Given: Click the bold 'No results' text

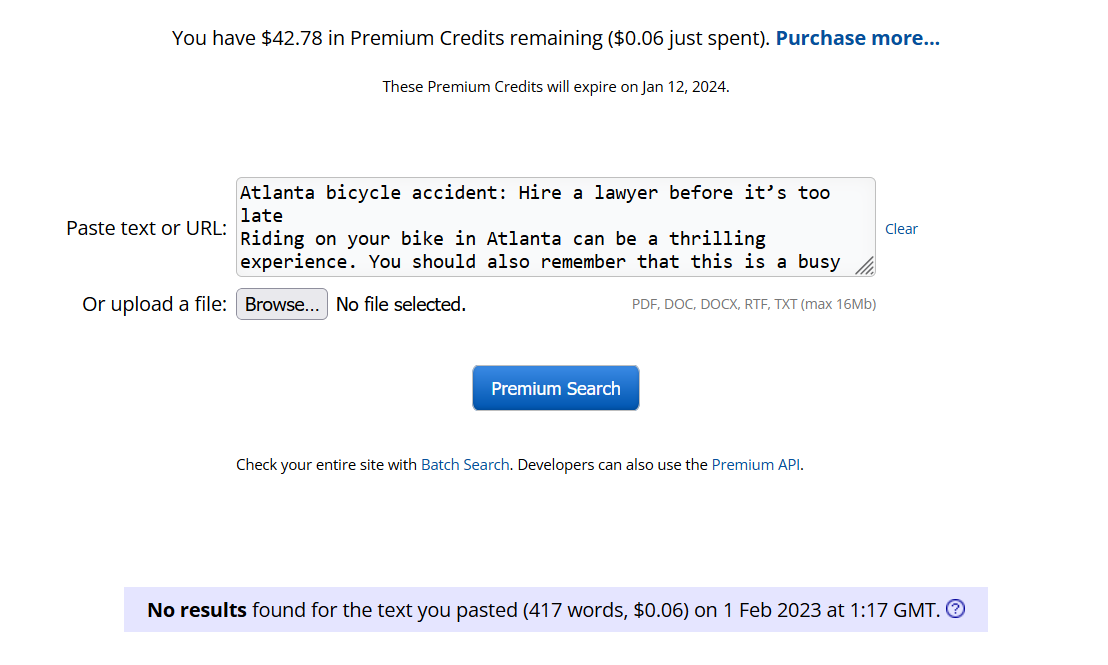Looking at the screenshot, I should [197, 609].
